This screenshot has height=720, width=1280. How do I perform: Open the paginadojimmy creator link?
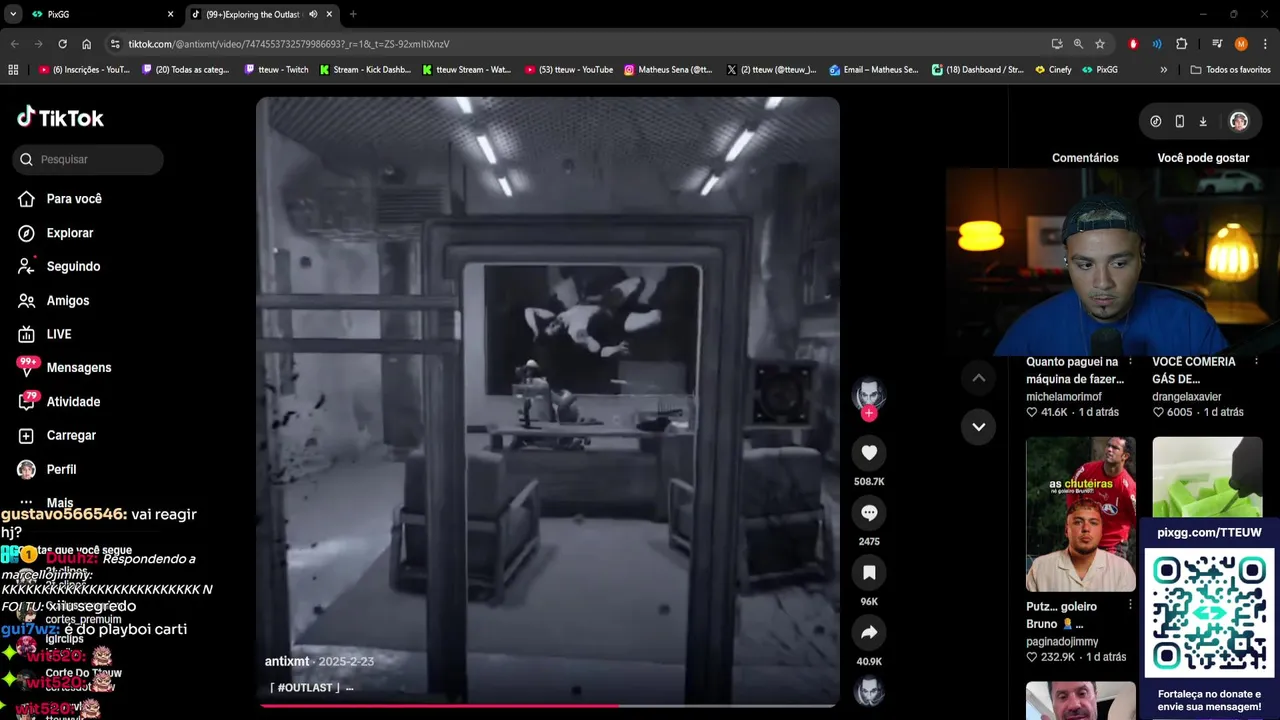click(x=1062, y=641)
